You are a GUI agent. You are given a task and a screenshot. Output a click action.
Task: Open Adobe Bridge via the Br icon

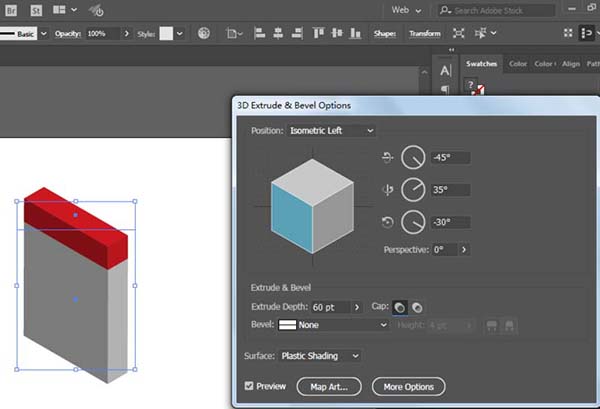[12, 10]
